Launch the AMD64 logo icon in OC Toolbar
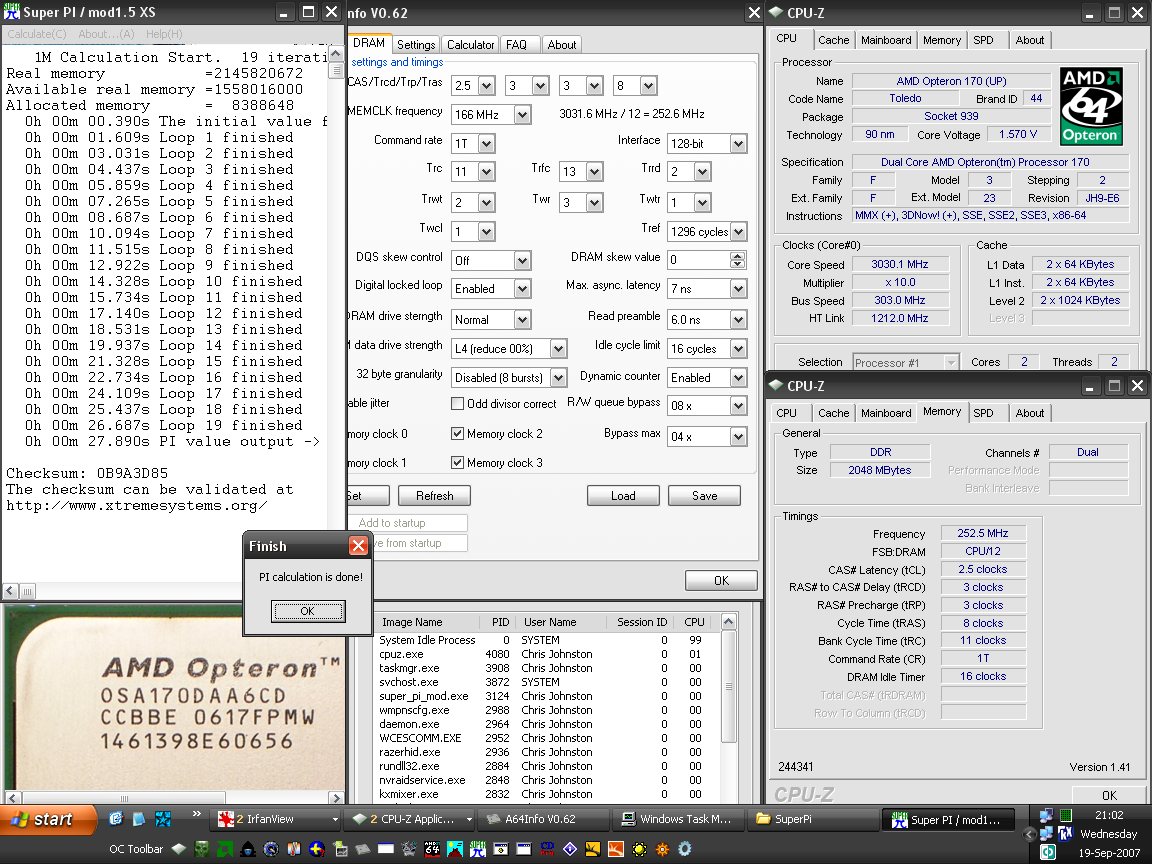This screenshot has width=1152, height=864. (x=432, y=849)
